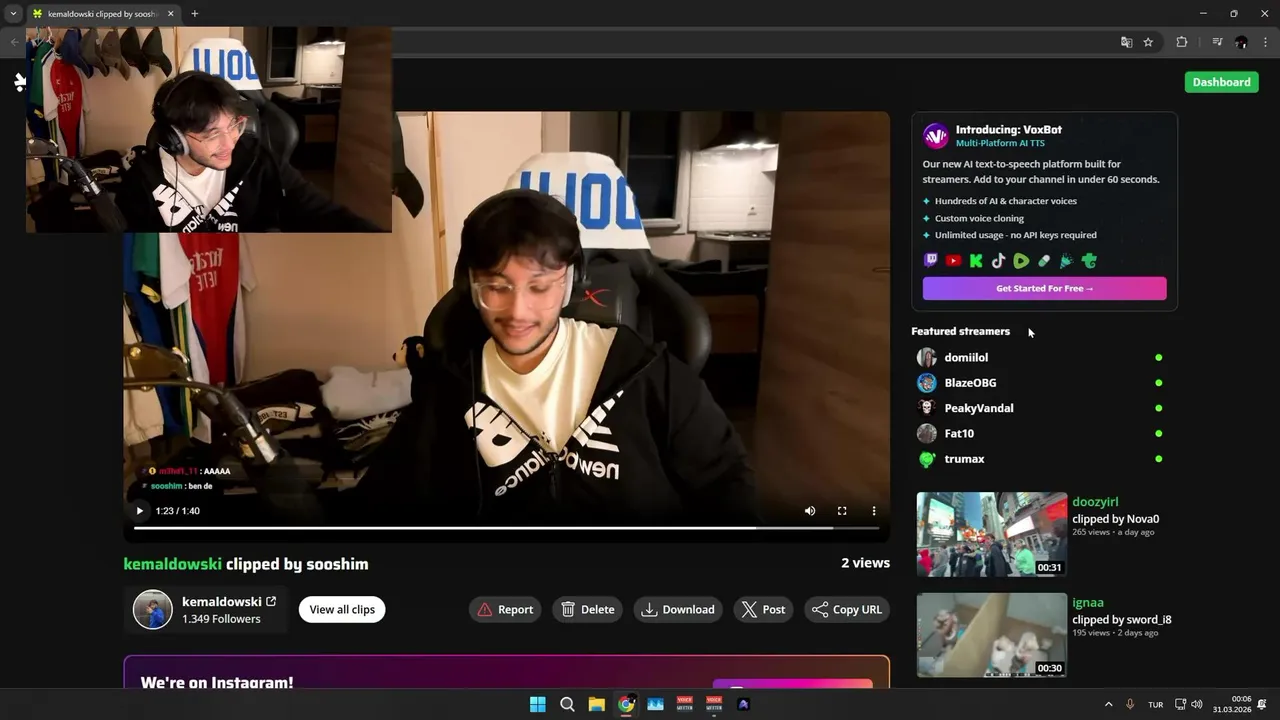Viewport: 1280px width, 720px height.
Task: Click the Rumble platform icon
Action: pos(1021,261)
